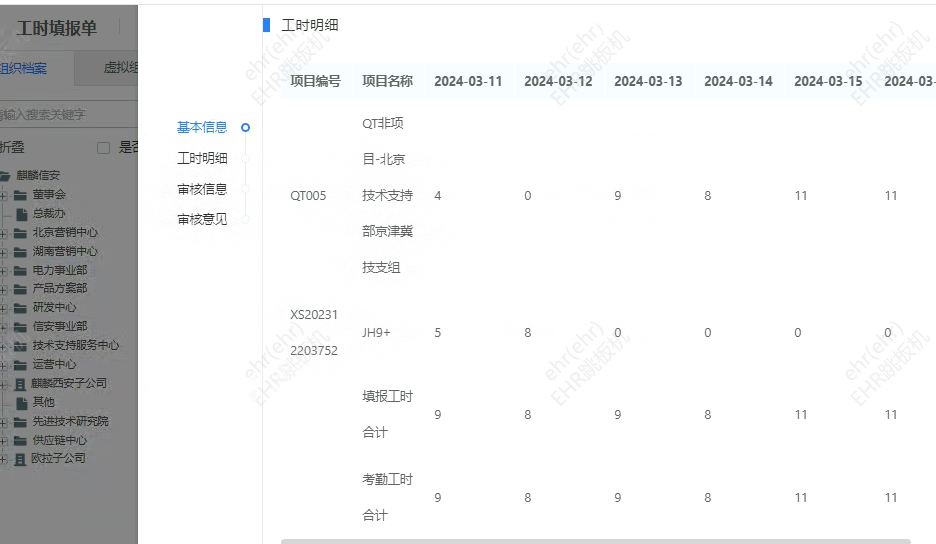
Task: Click the 麒麟信安 root folder icon
Action: tap(8, 176)
